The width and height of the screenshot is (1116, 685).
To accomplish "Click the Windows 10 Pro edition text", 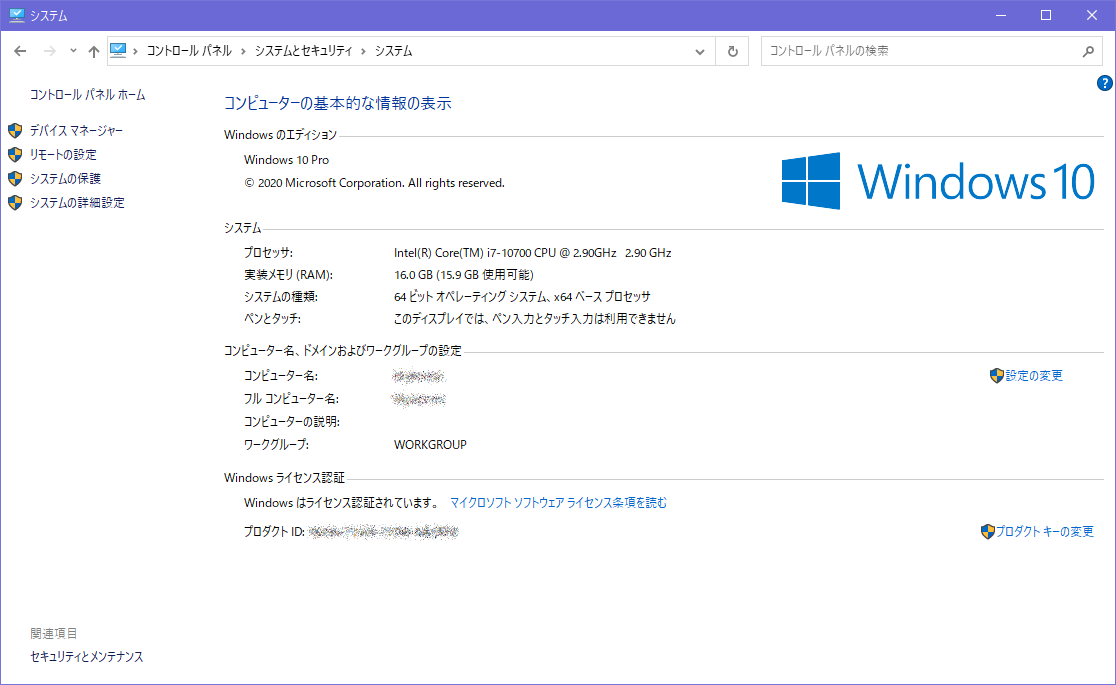I will point(286,160).
